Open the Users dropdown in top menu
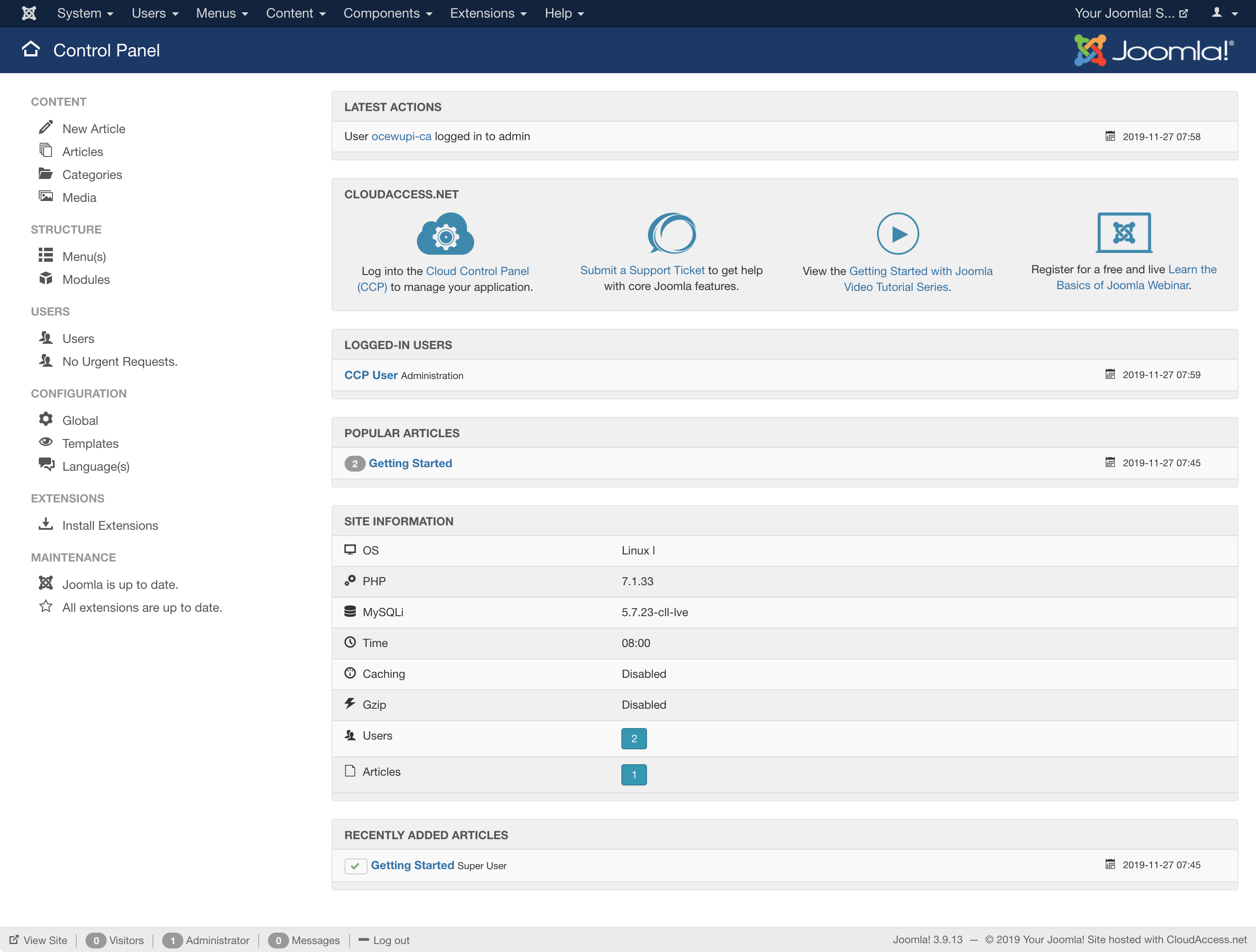Image resolution: width=1256 pixels, height=952 pixels. pyautogui.click(x=155, y=13)
